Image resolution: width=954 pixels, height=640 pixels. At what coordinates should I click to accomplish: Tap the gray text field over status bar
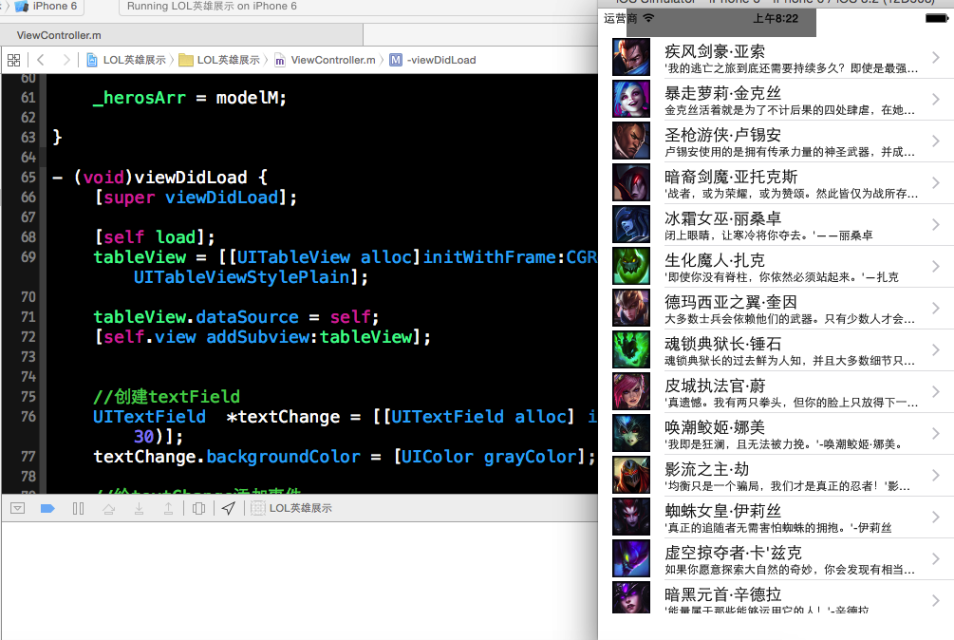tap(722, 23)
